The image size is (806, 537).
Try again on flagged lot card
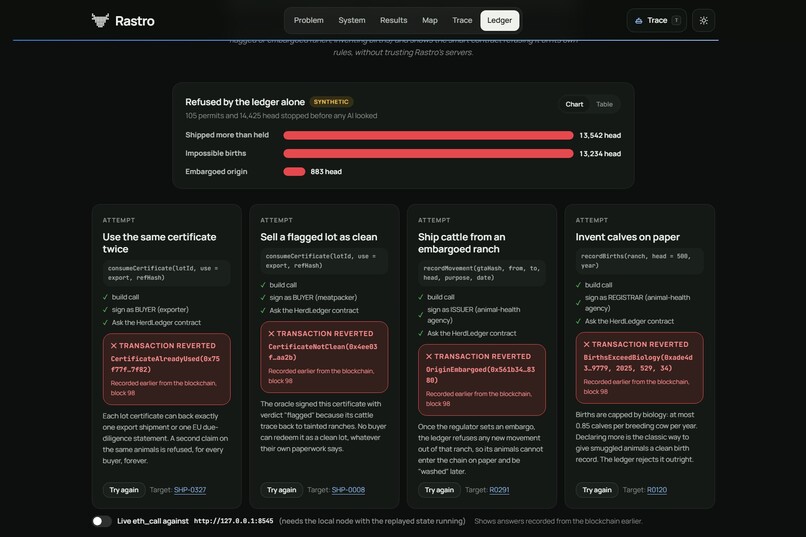tap(282, 490)
